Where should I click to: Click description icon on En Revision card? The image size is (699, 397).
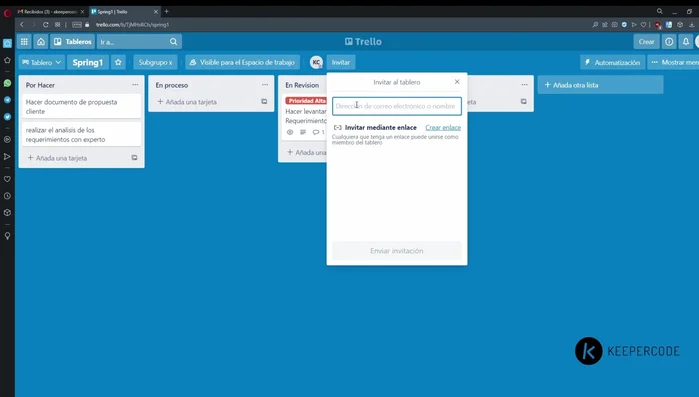tap(303, 132)
